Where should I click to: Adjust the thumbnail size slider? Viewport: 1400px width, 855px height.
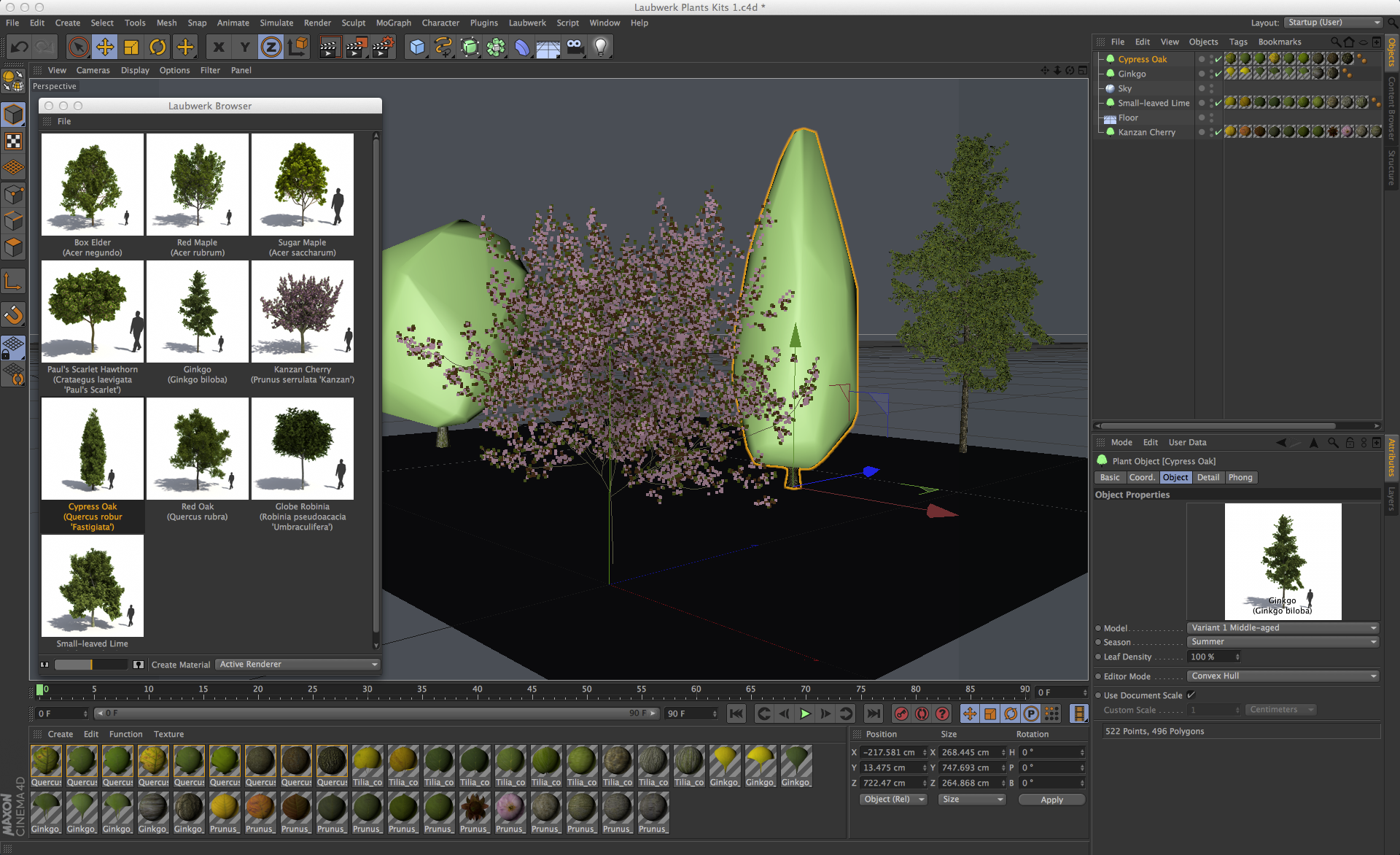(90, 665)
